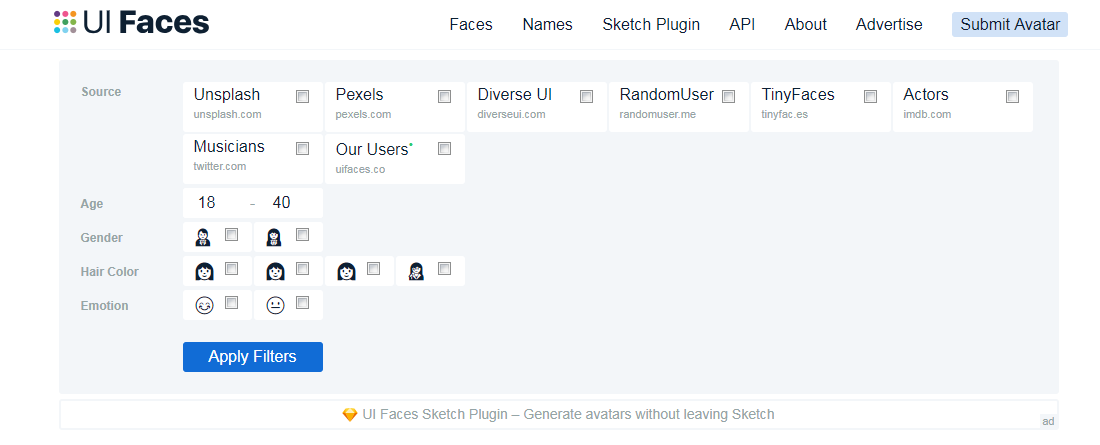Click the 'Gender' filter label
Screen dimensions: 1100x445
[102, 238]
